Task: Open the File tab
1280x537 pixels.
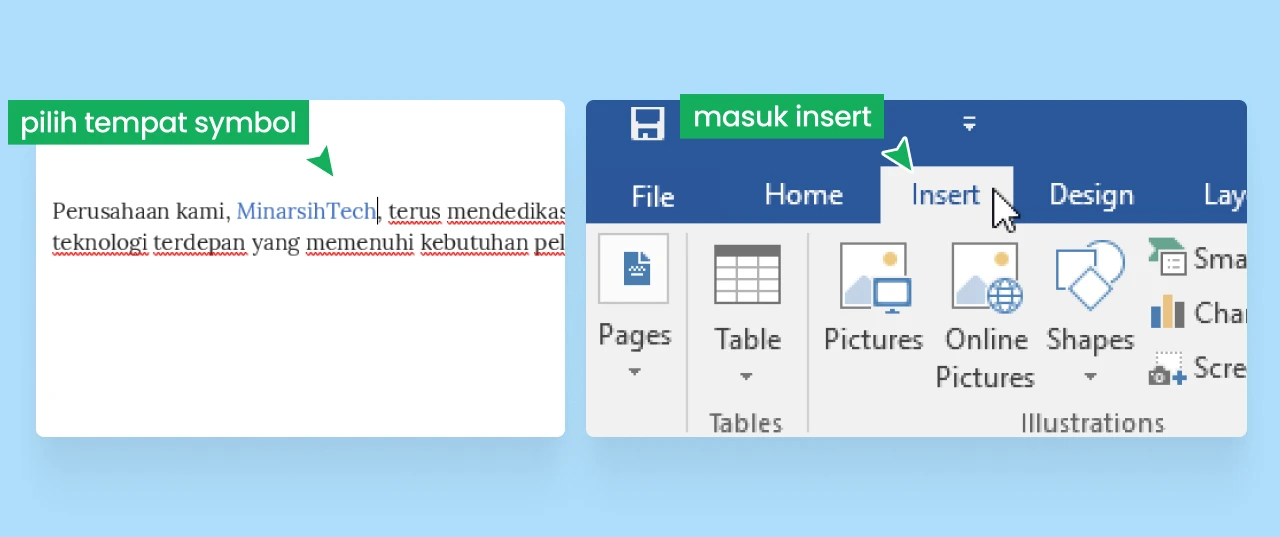Action: [653, 195]
